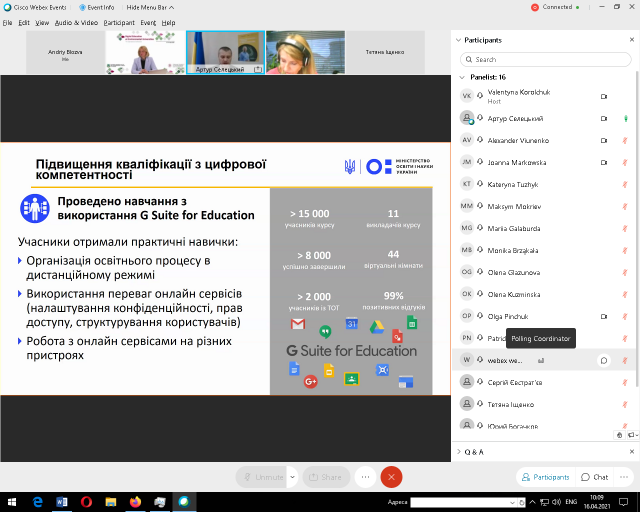Open Firefox from the taskbar
This screenshot has height=512, width=640.
click(136, 502)
